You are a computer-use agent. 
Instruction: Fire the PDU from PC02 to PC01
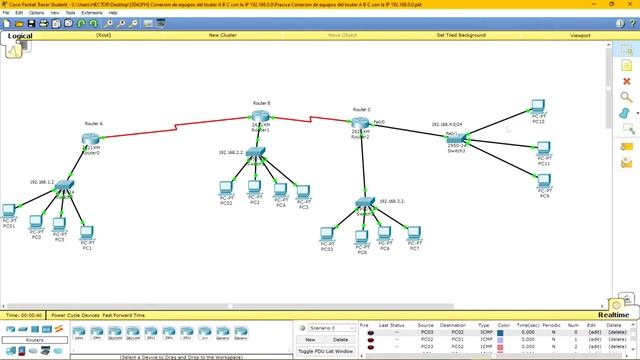(x=371, y=340)
